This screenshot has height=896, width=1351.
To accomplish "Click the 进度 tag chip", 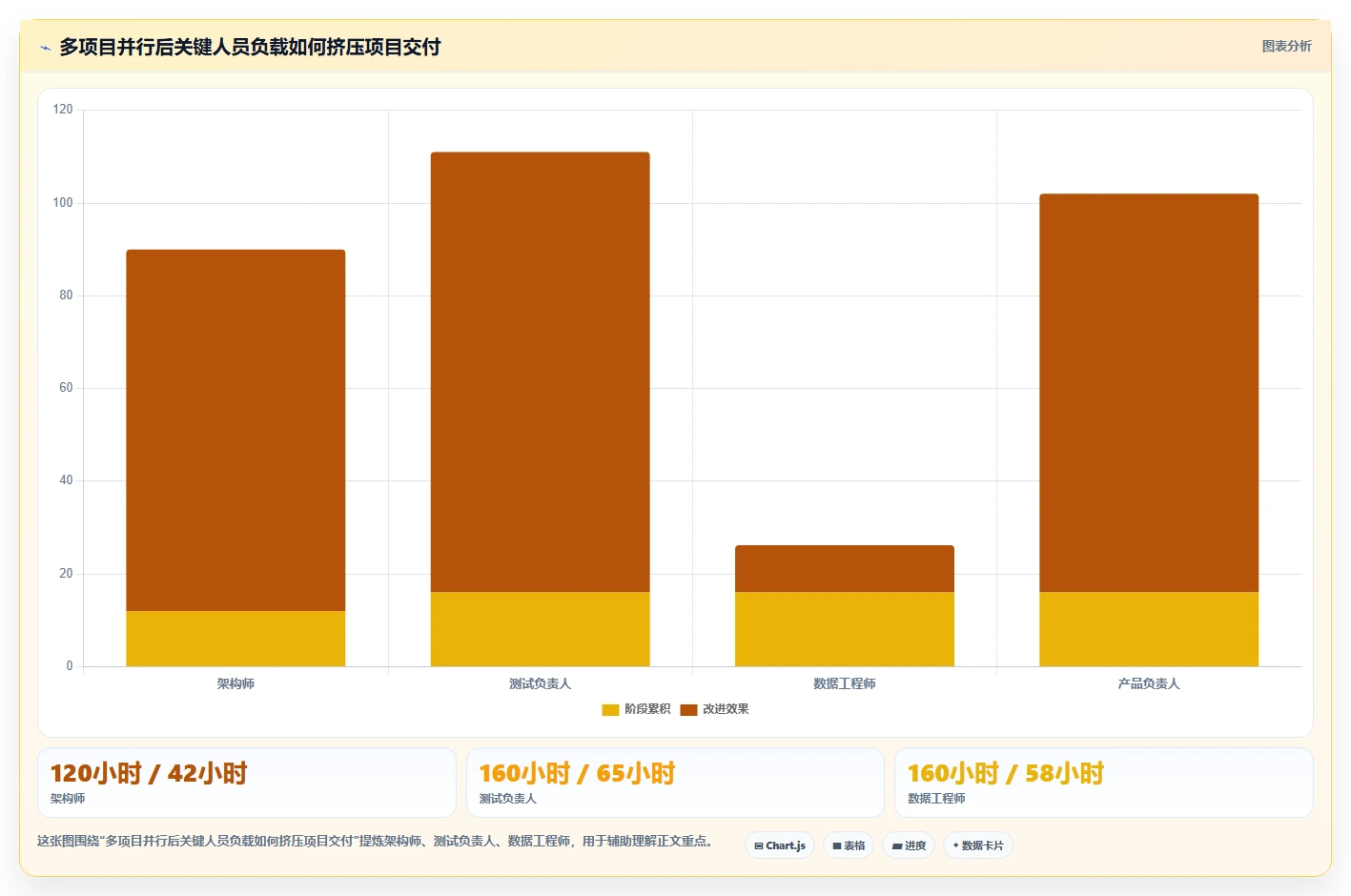I will [909, 845].
